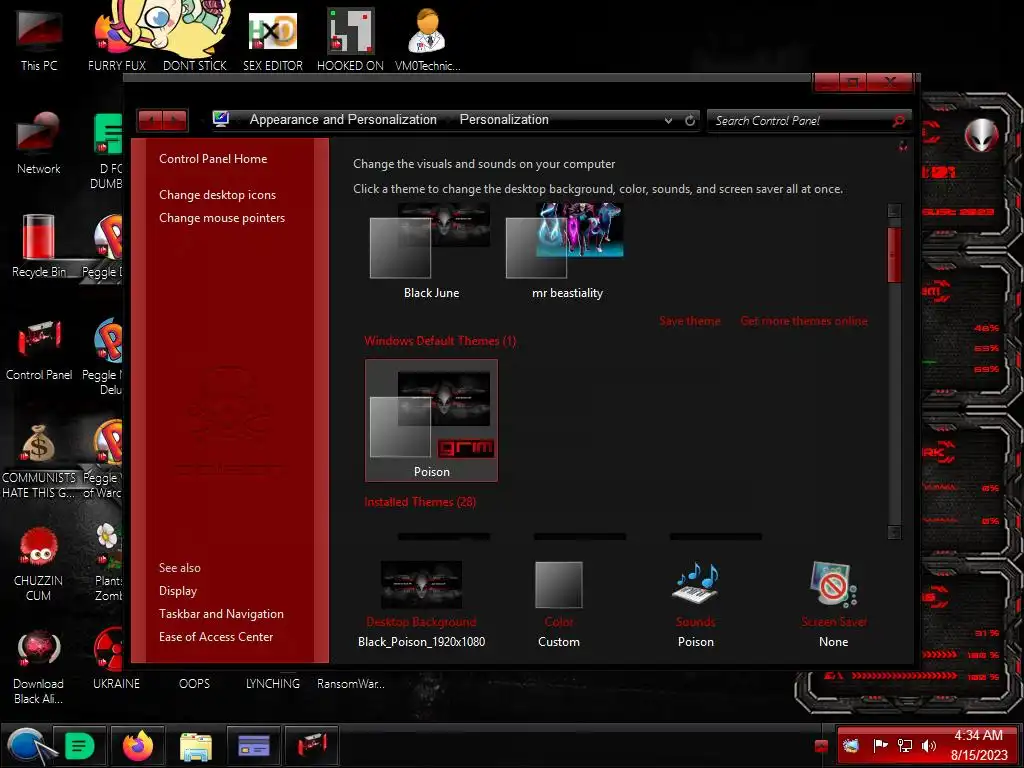Image resolution: width=1024 pixels, height=768 pixels.
Task: Go back in Control Panel navigation
Action: pos(150,120)
